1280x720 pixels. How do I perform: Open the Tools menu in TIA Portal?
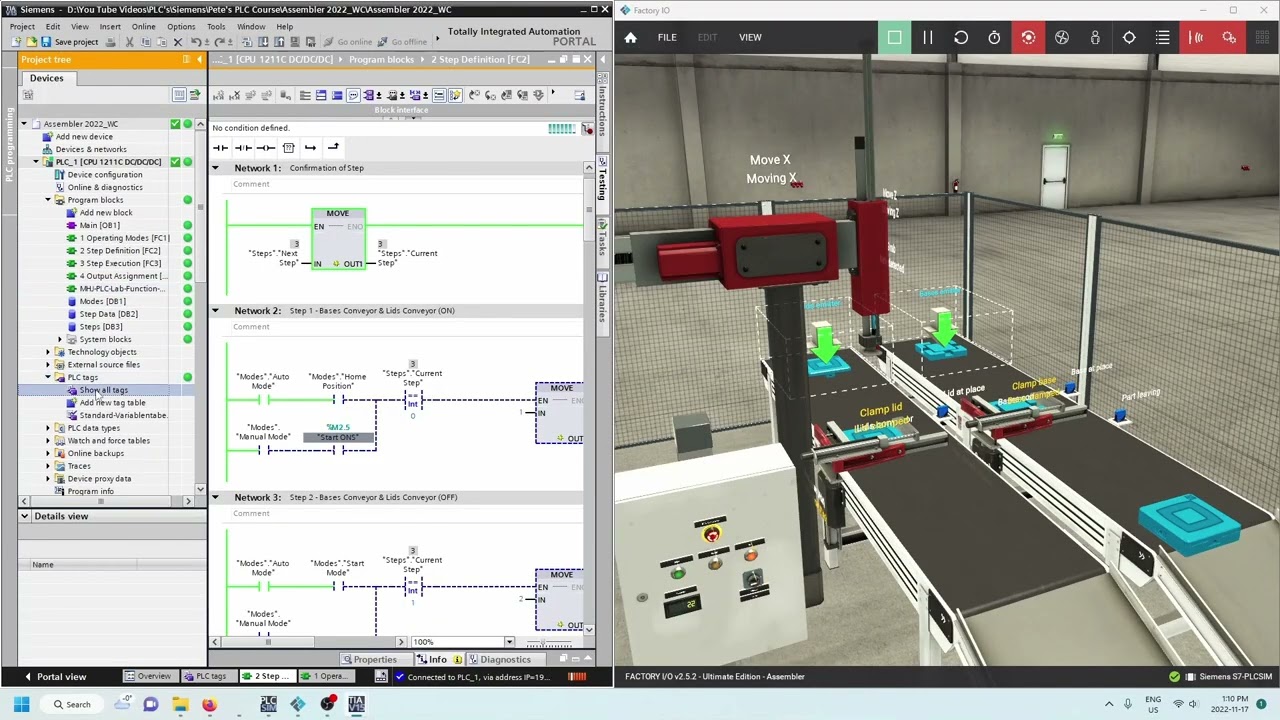click(216, 26)
